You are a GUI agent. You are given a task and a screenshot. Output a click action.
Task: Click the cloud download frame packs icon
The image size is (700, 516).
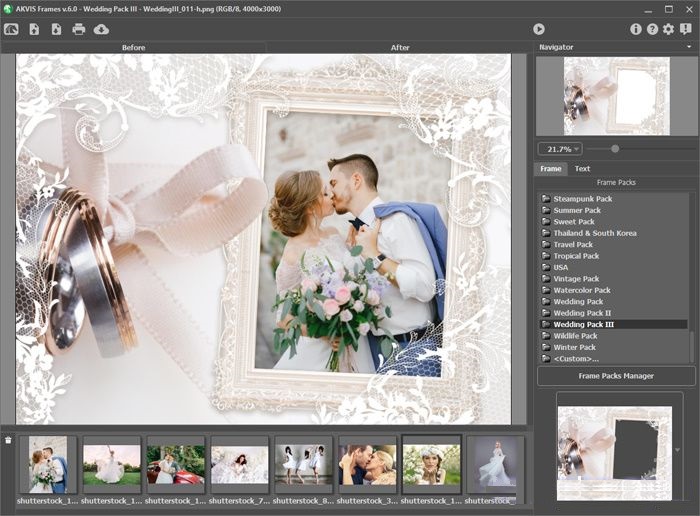click(101, 29)
